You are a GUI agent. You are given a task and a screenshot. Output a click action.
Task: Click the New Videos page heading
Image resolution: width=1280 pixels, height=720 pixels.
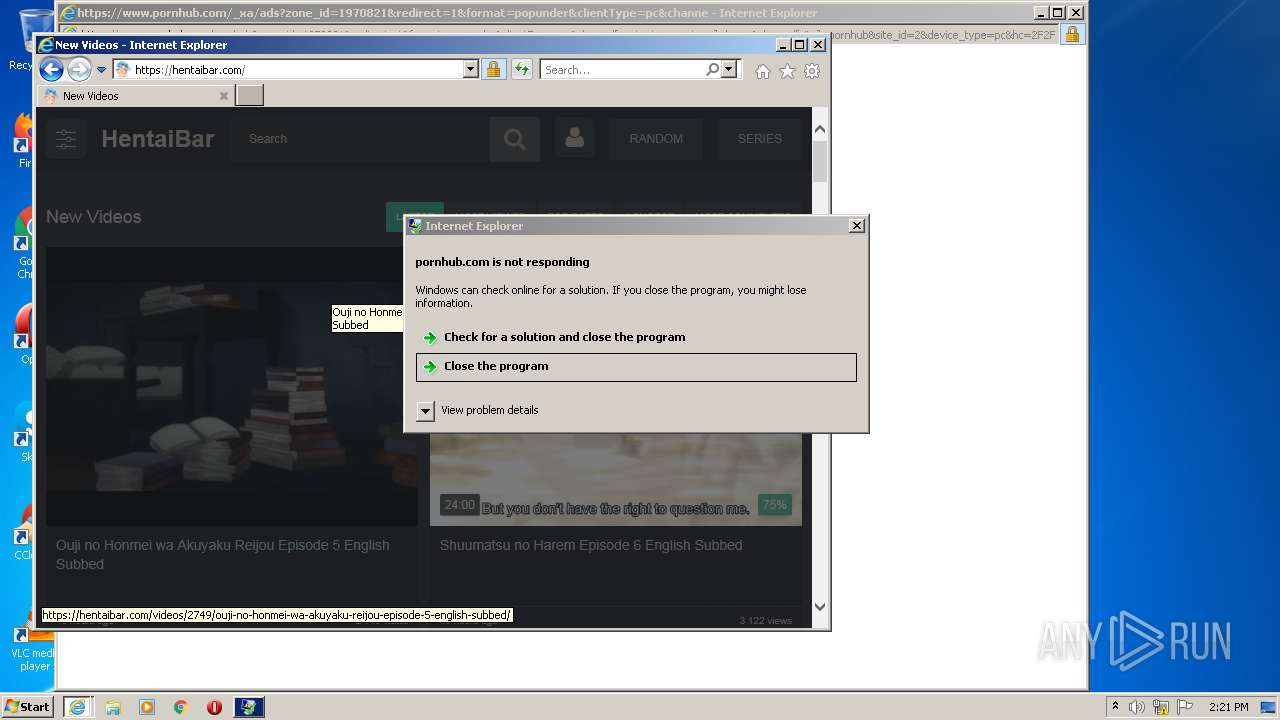pyautogui.click(x=93, y=217)
